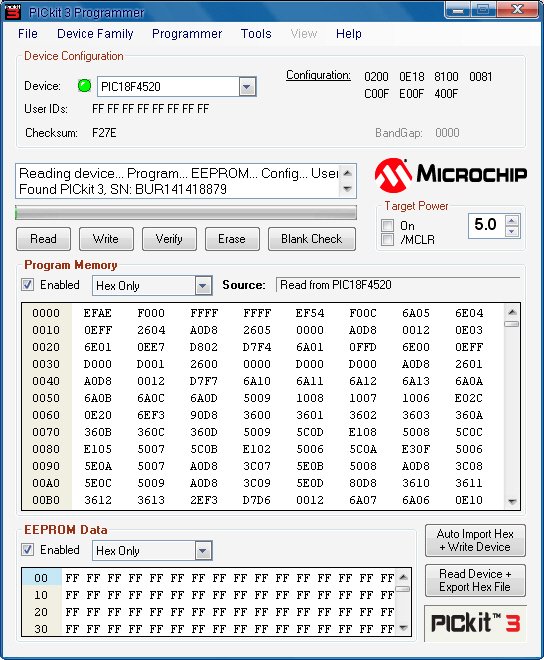
Task: Open Program Memory Hex Only dropdown
Action: (203, 286)
